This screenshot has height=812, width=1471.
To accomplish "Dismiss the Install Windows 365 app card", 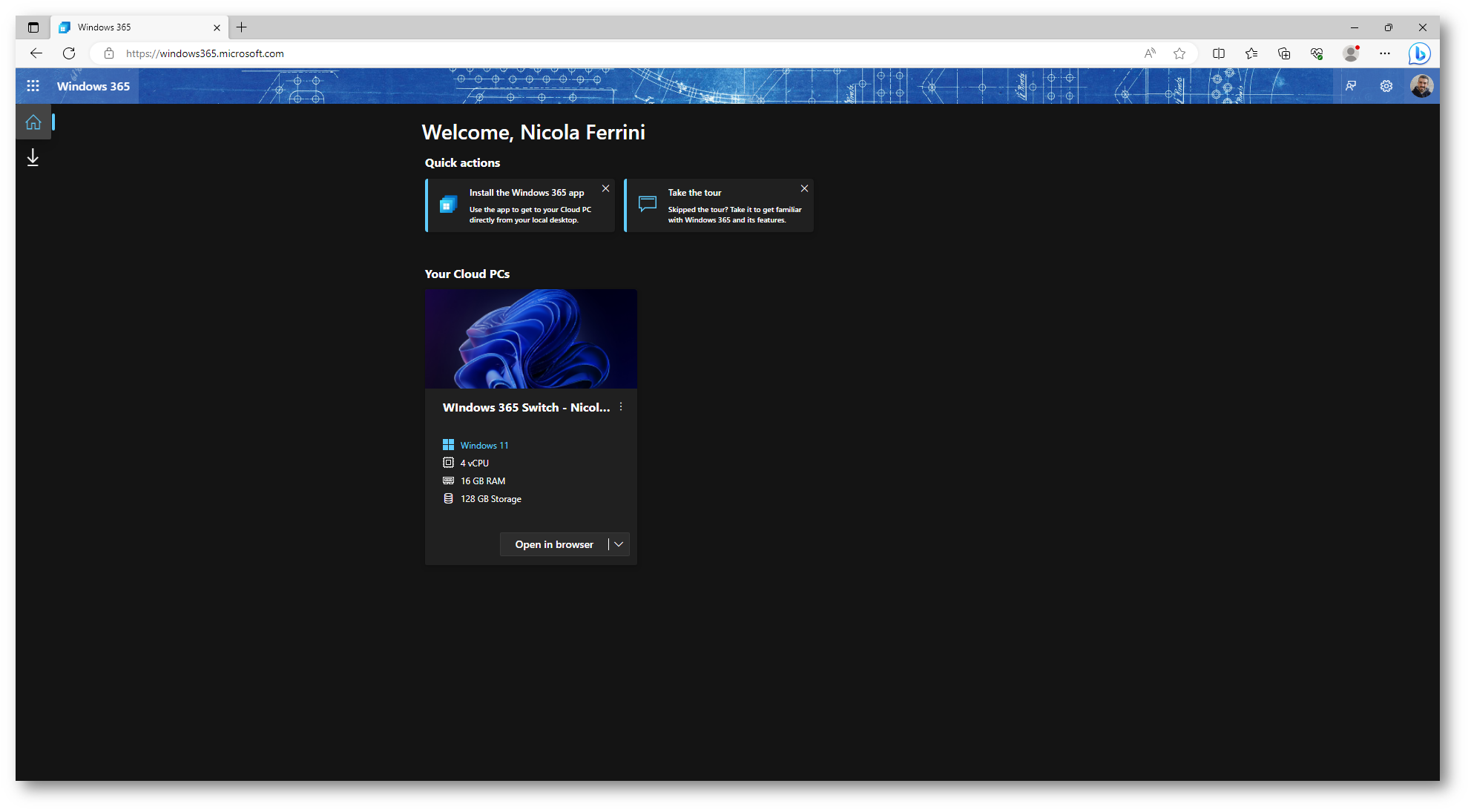I will coord(605,188).
